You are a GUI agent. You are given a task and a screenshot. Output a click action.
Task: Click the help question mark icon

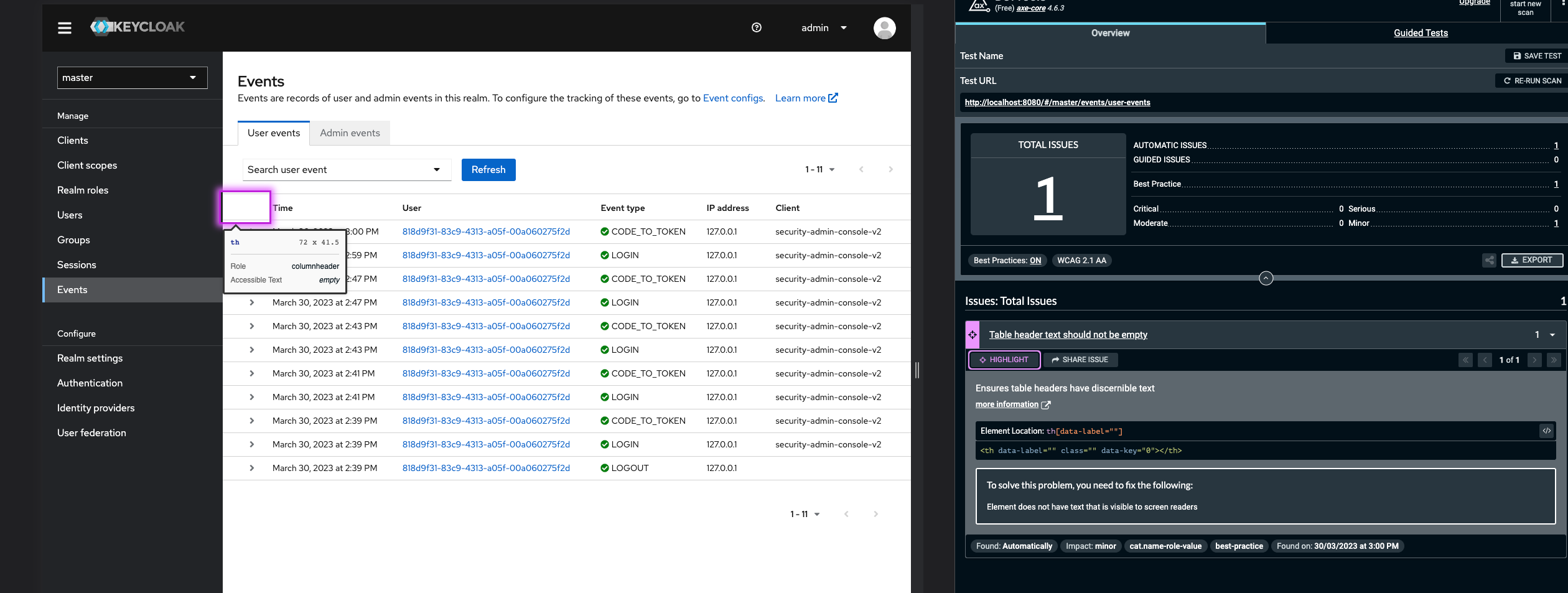click(x=757, y=27)
